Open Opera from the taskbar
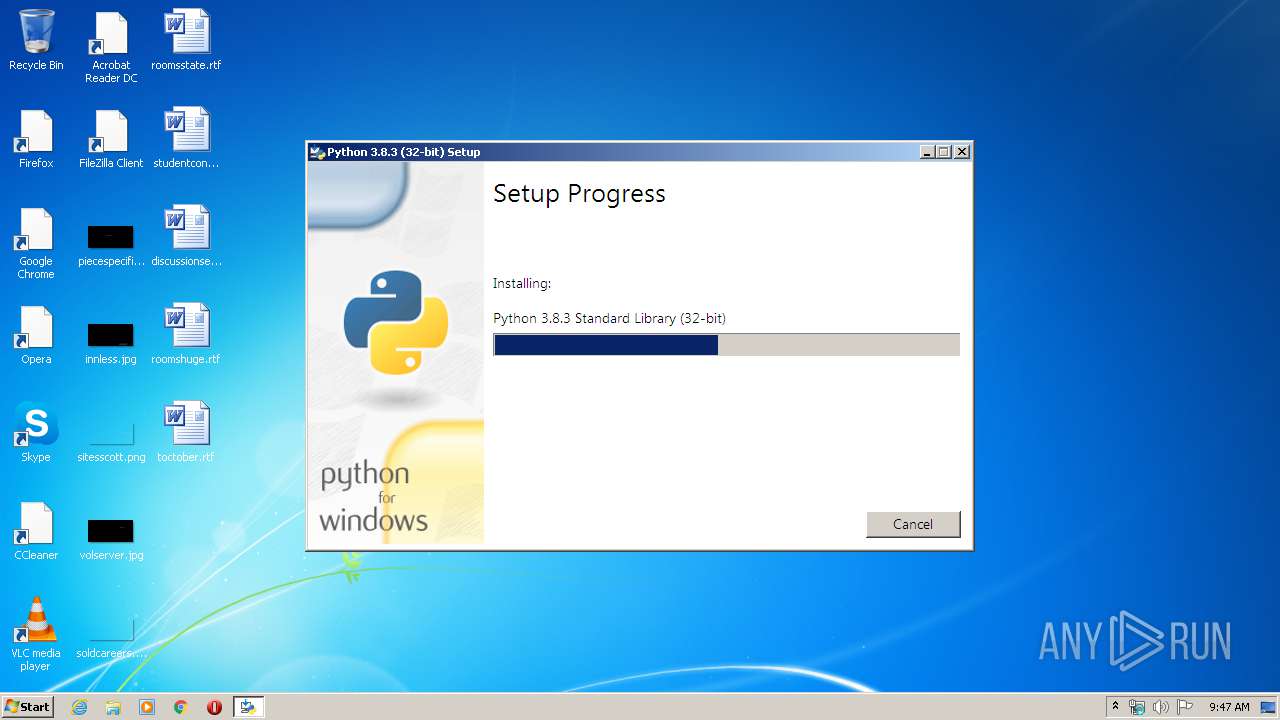This screenshot has height=720, width=1280. 214,707
